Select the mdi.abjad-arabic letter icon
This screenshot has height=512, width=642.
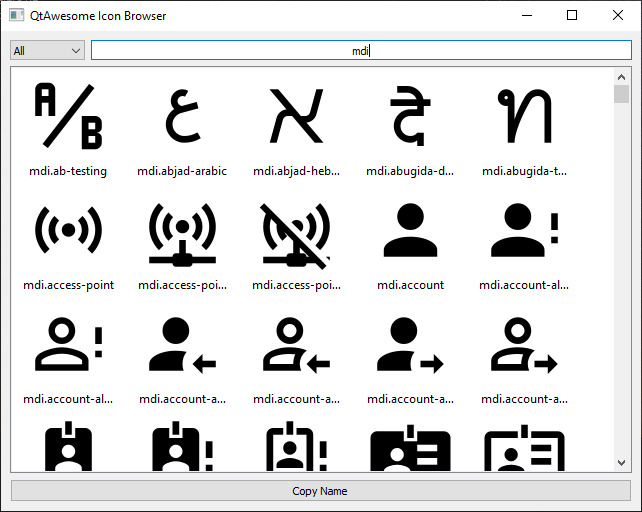[x=183, y=116]
